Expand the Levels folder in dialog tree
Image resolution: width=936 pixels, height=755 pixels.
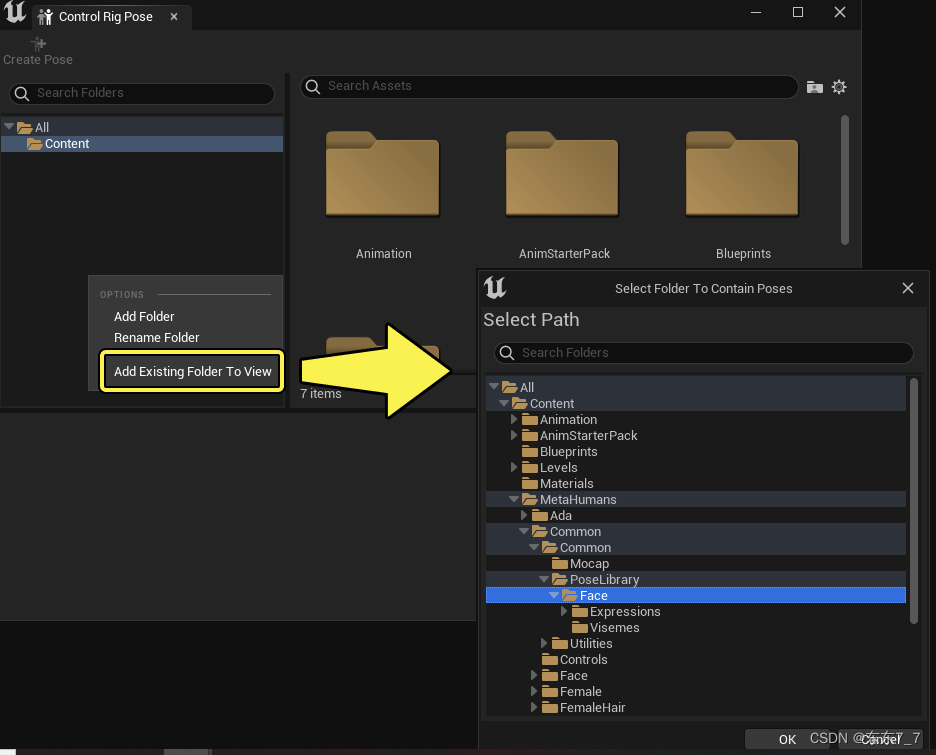coord(514,467)
